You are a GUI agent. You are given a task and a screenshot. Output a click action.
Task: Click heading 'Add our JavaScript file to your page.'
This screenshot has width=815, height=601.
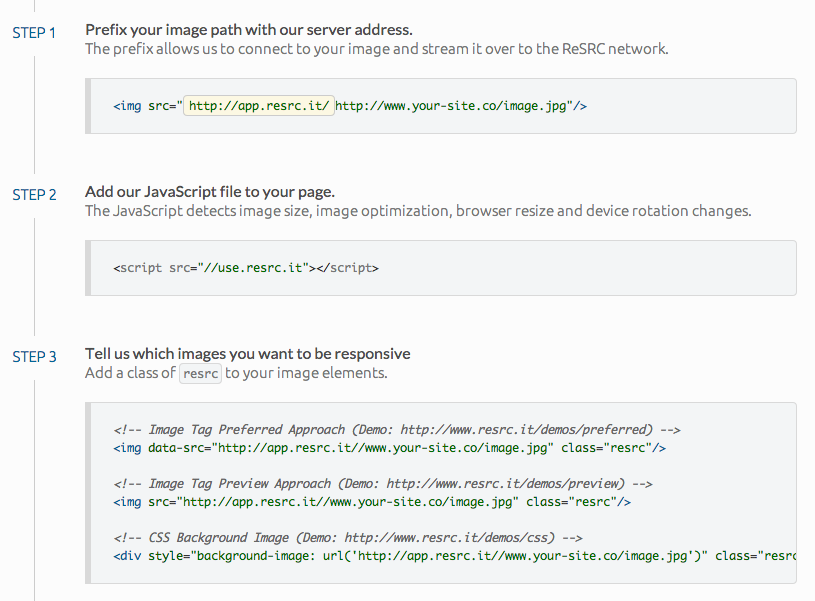(210, 192)
